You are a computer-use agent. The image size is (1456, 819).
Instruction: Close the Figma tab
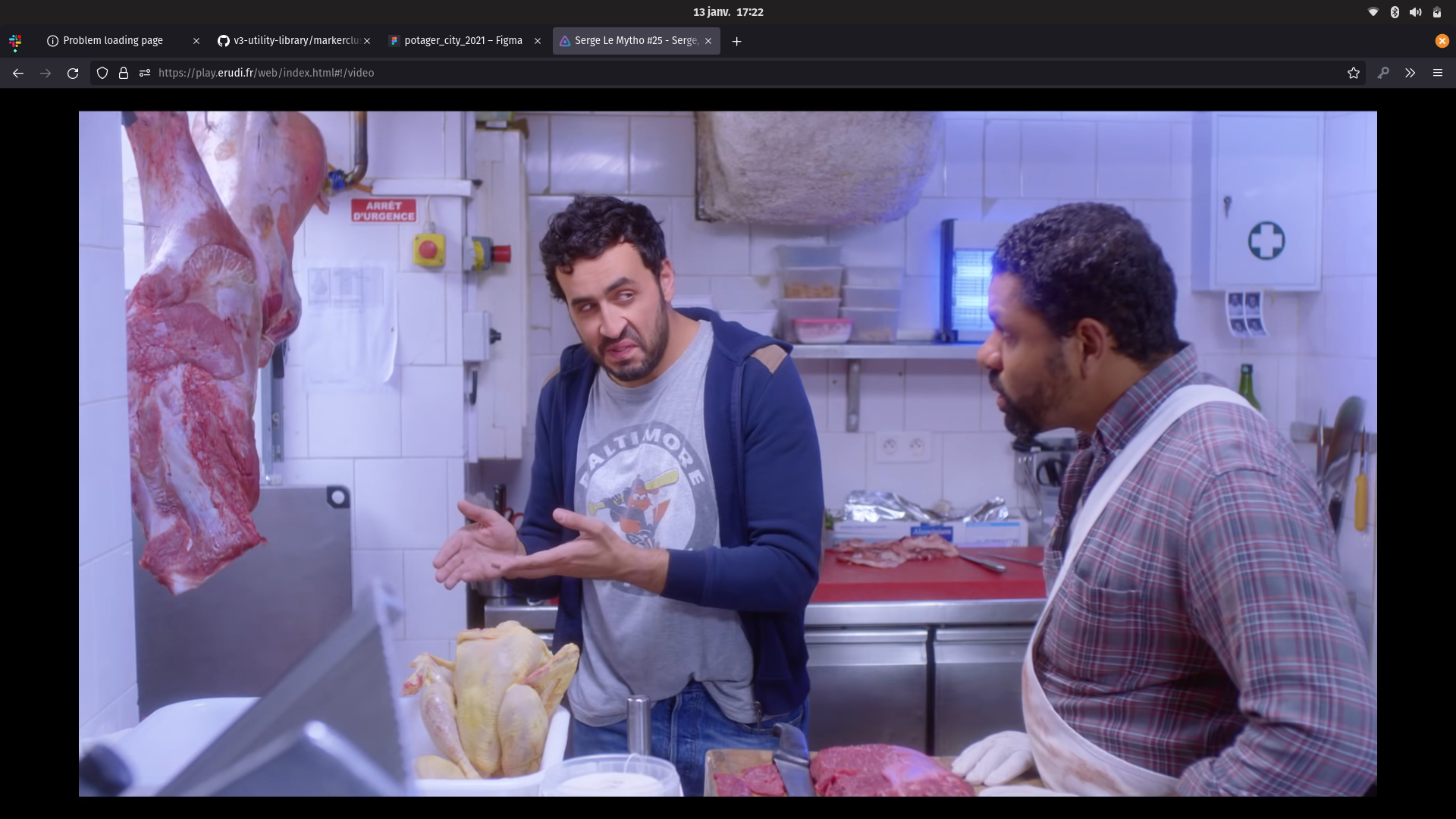tap(538, 41)
